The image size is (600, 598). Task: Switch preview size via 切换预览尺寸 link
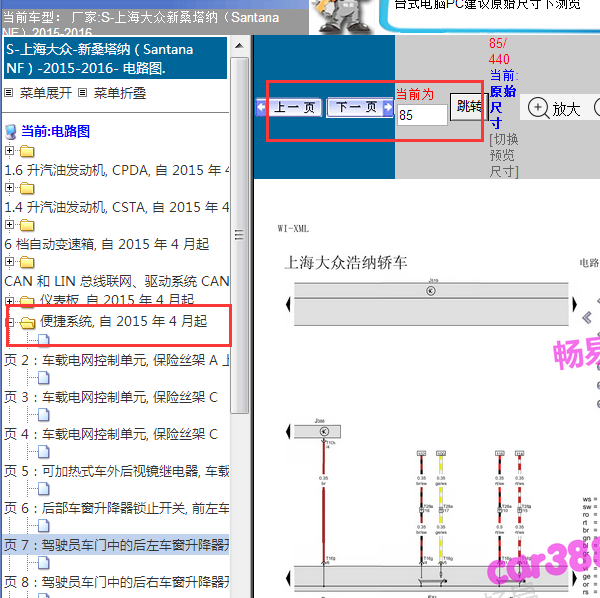point(504,155)
